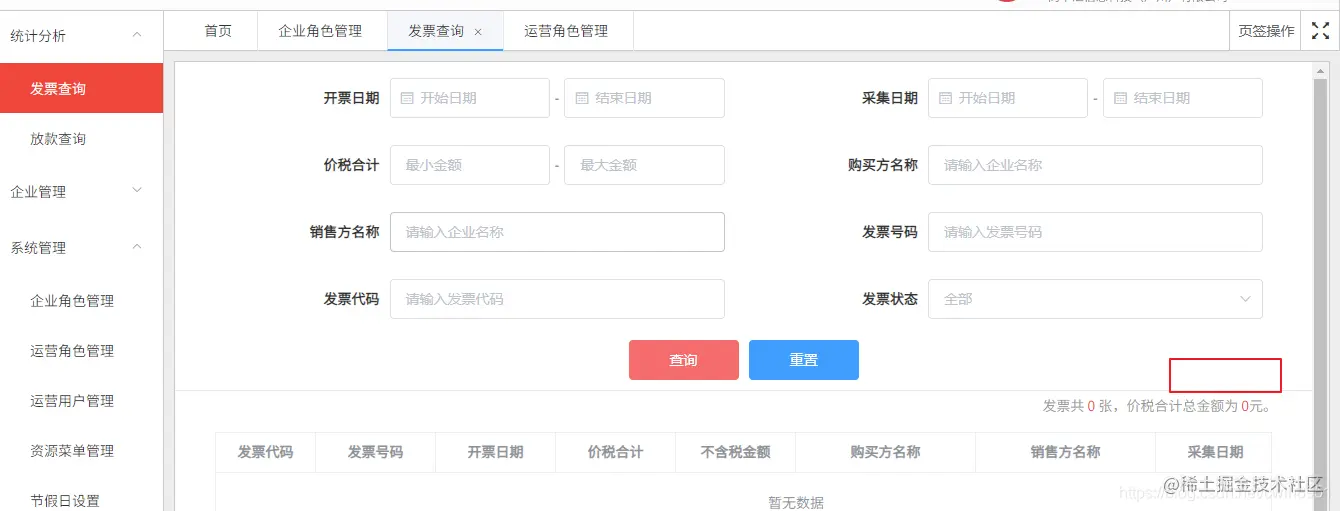Viewport: 1340px width, 511px height.
Task: Open 企业角色管理 in the sidebar
Action: 81,300
